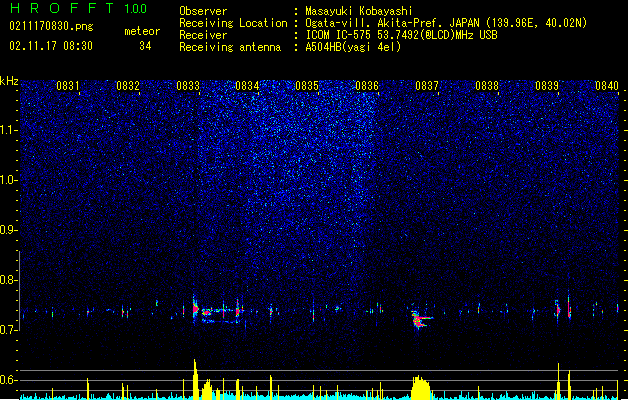629x400 pixels.
Task: Click the 0831 time marker
Action: coord(67,86)
